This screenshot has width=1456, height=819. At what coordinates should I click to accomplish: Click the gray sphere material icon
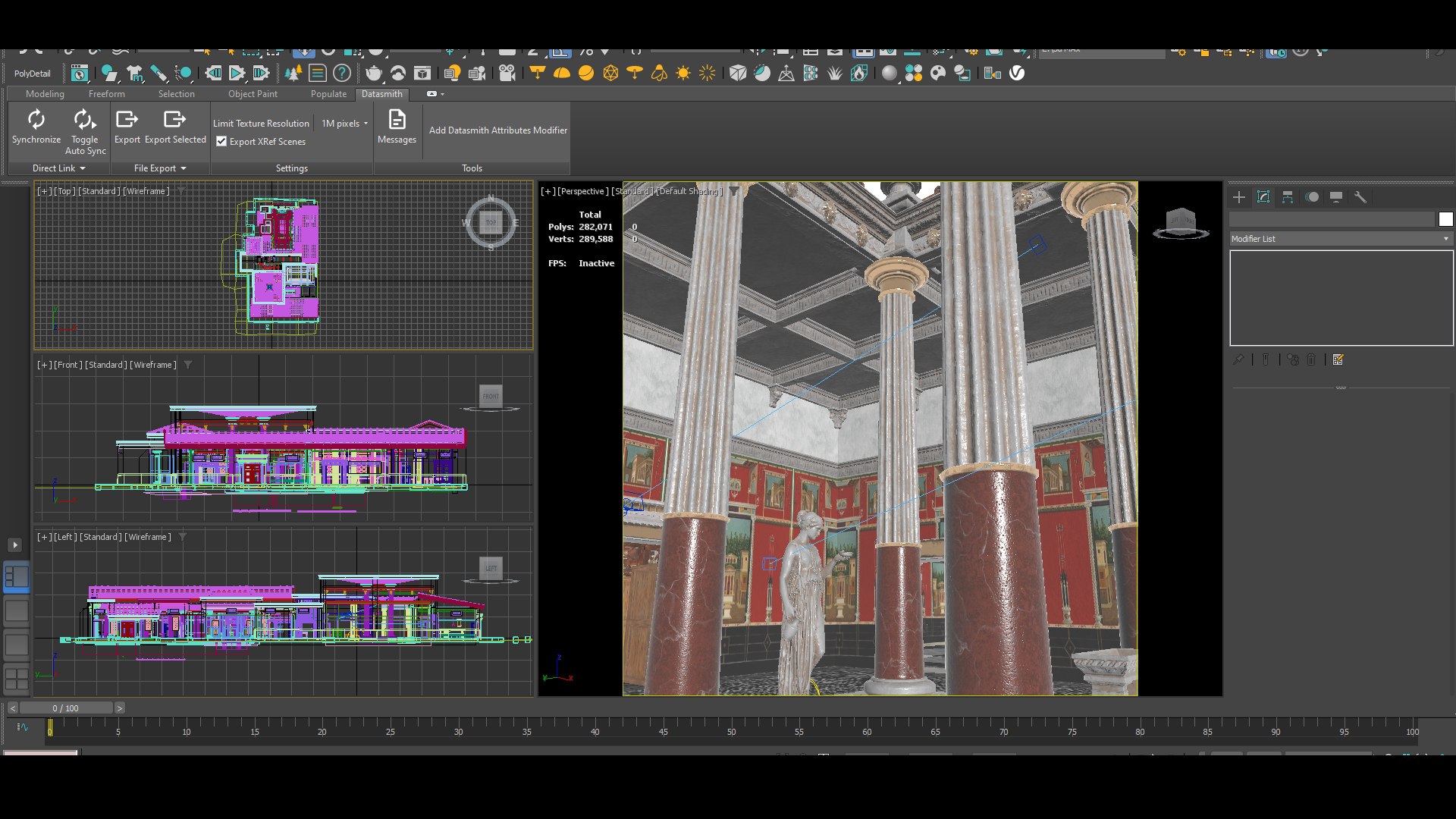click(889, 74)
